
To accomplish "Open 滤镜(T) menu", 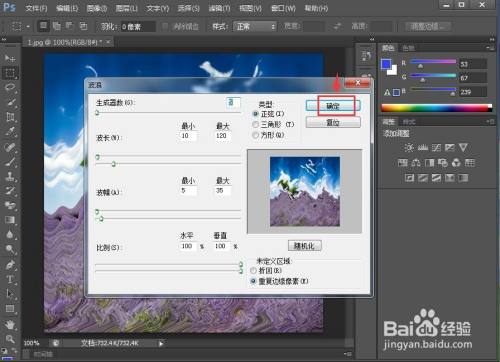I will pos(219,8).
